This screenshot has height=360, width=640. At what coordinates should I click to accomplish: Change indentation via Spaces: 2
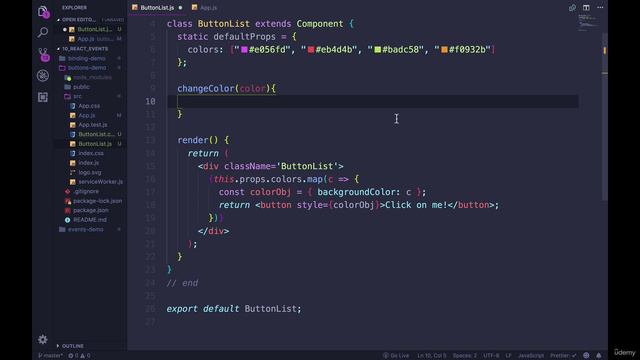pyautogui.click(x=464, y=356)
